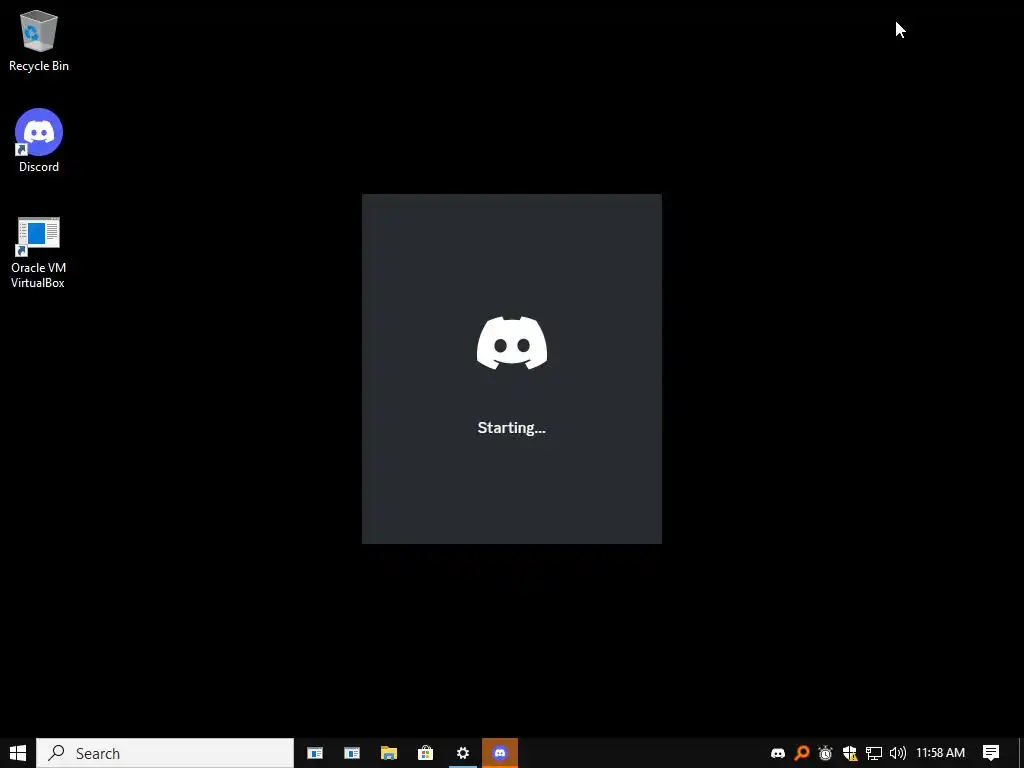This screenshot has width=1024, height=768.
Task: Open the Action Center notifications icon
Action: pos(991,753)
